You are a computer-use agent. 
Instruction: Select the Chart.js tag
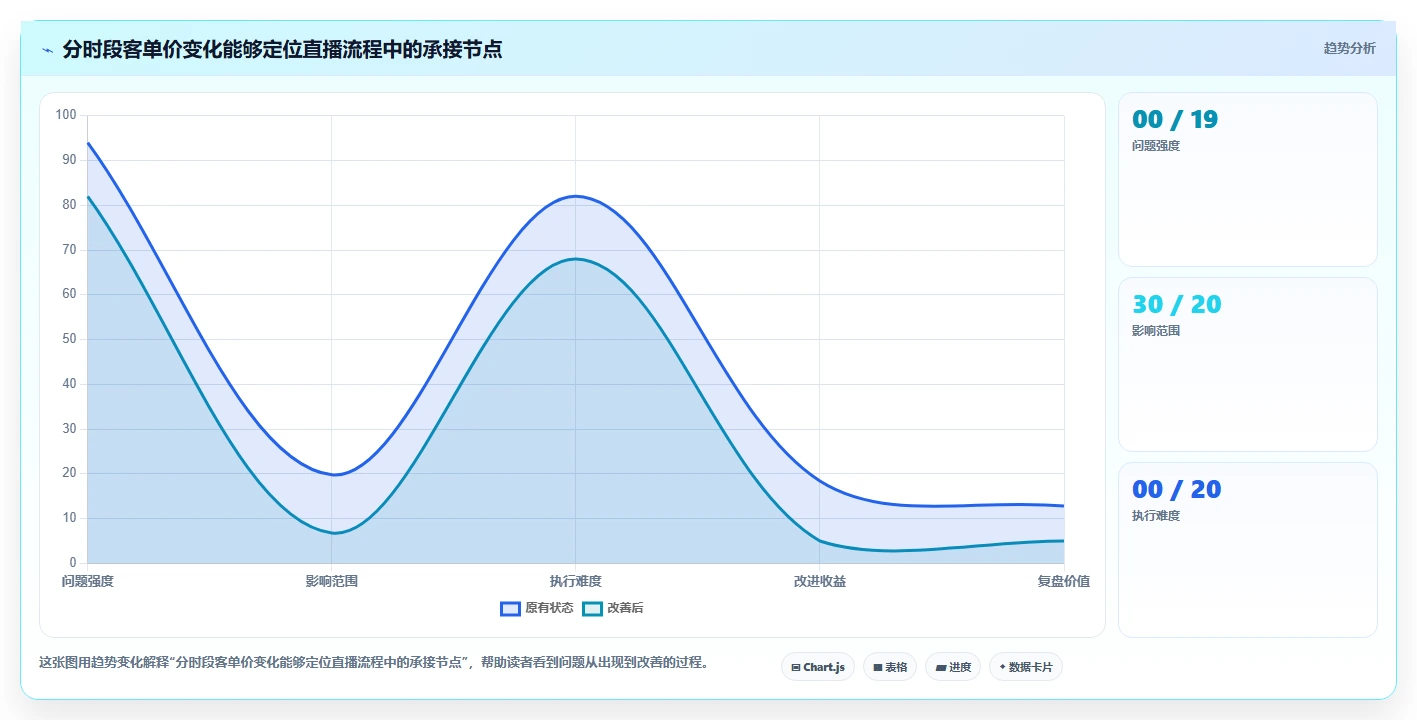pos(818,667)
